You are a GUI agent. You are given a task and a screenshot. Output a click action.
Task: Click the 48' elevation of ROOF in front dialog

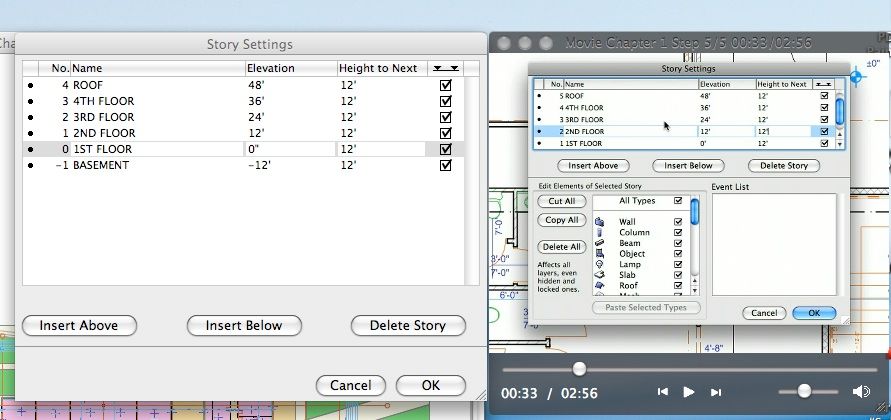pos(256,85)
